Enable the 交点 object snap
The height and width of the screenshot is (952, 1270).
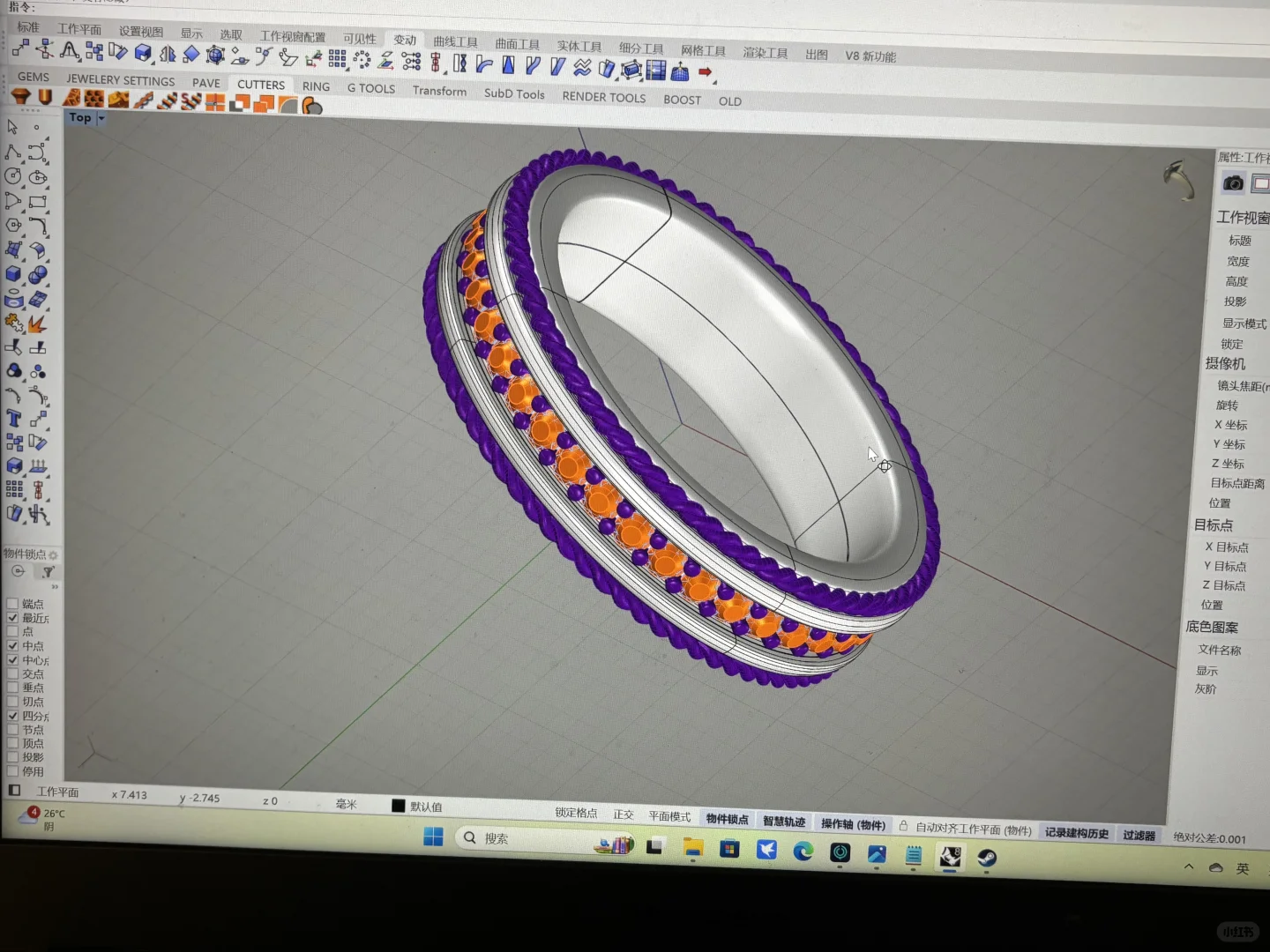point(12,674)
